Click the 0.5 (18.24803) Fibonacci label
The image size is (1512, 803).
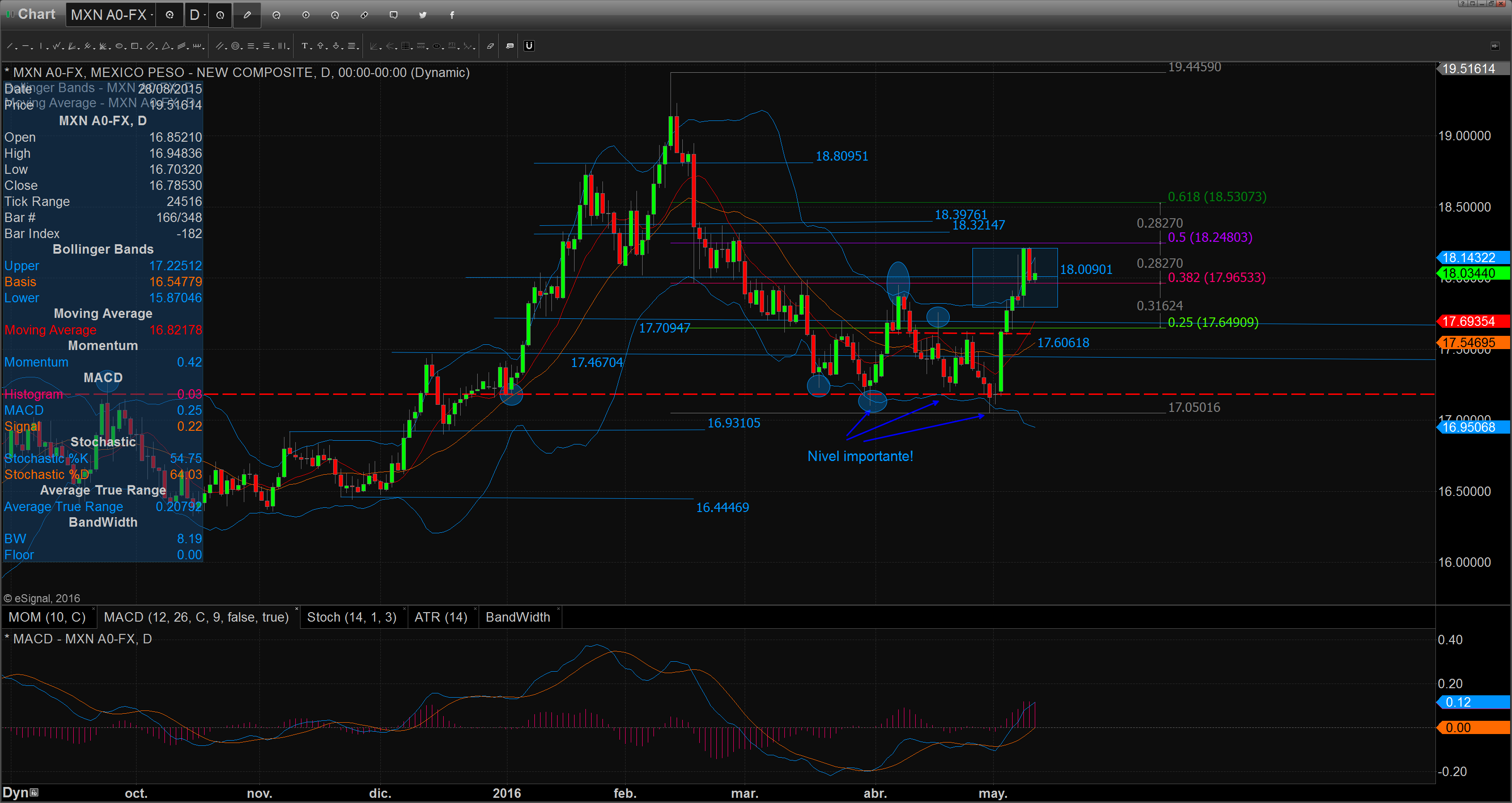[x=1210, y=237]
